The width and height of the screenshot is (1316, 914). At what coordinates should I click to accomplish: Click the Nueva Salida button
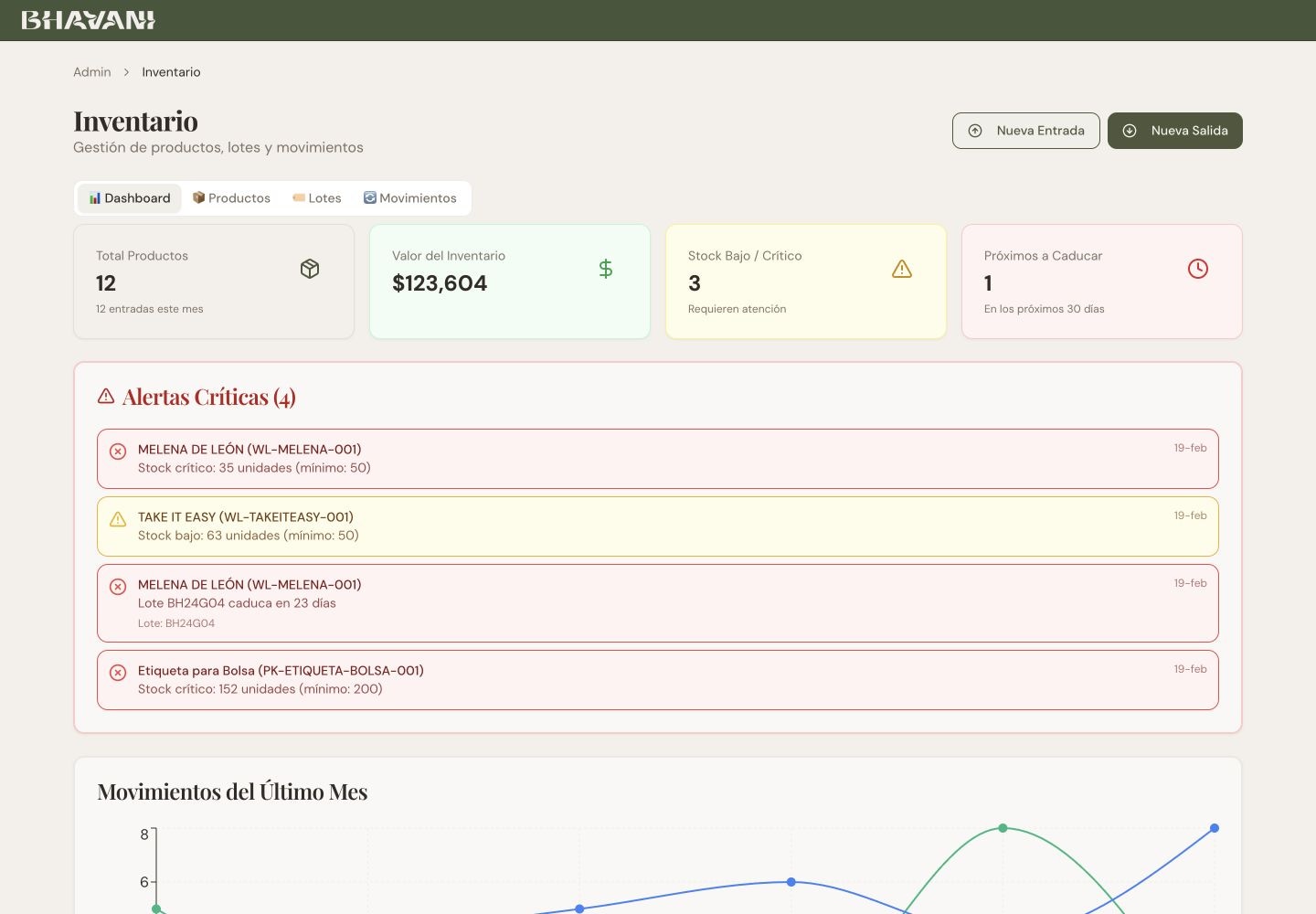(x=1175, y=131)
